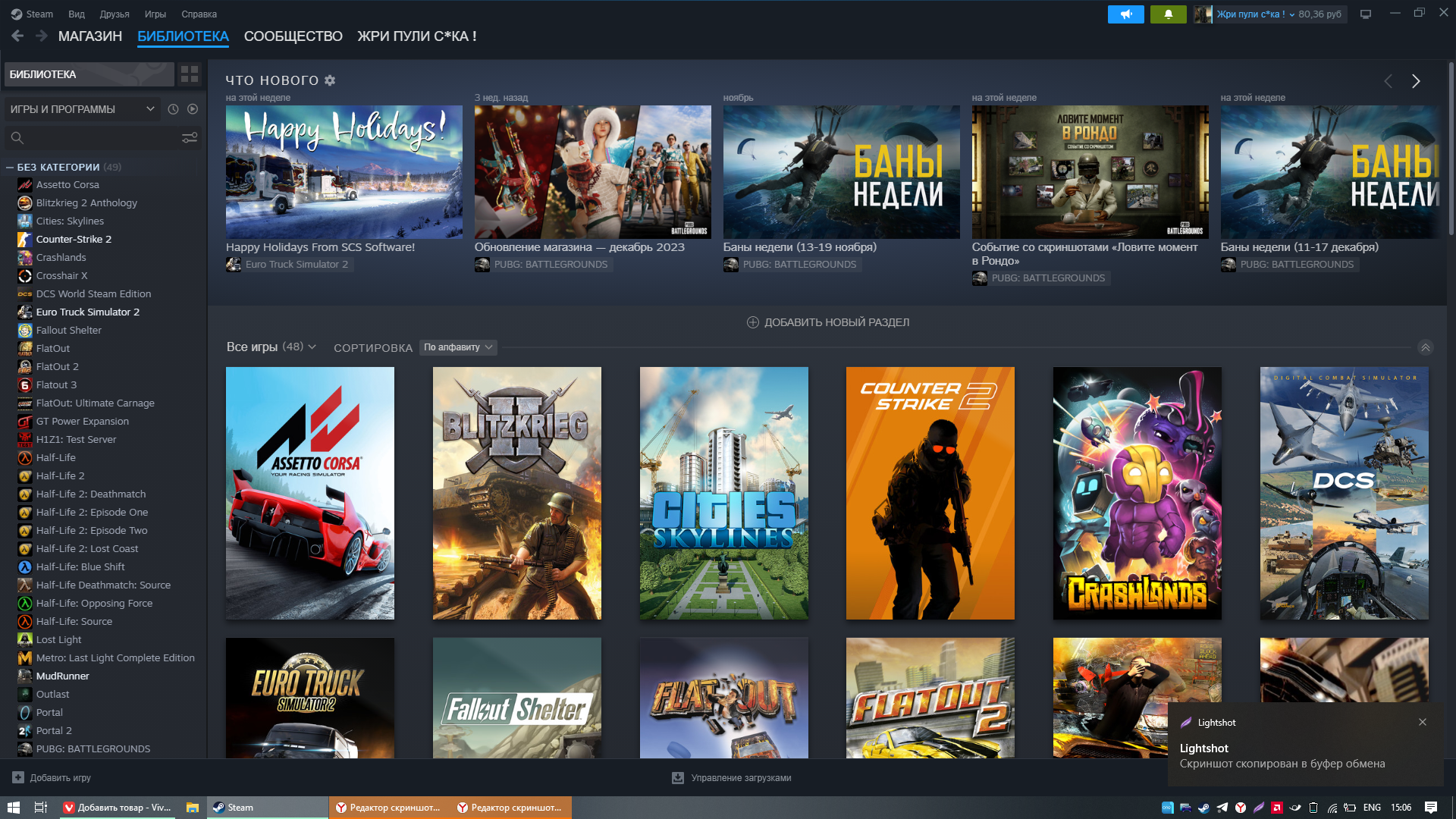Viewport: 1456px width, 819px height.
Task: Select Cities: Skylines in the sidebar
Action: click(70, 221)
